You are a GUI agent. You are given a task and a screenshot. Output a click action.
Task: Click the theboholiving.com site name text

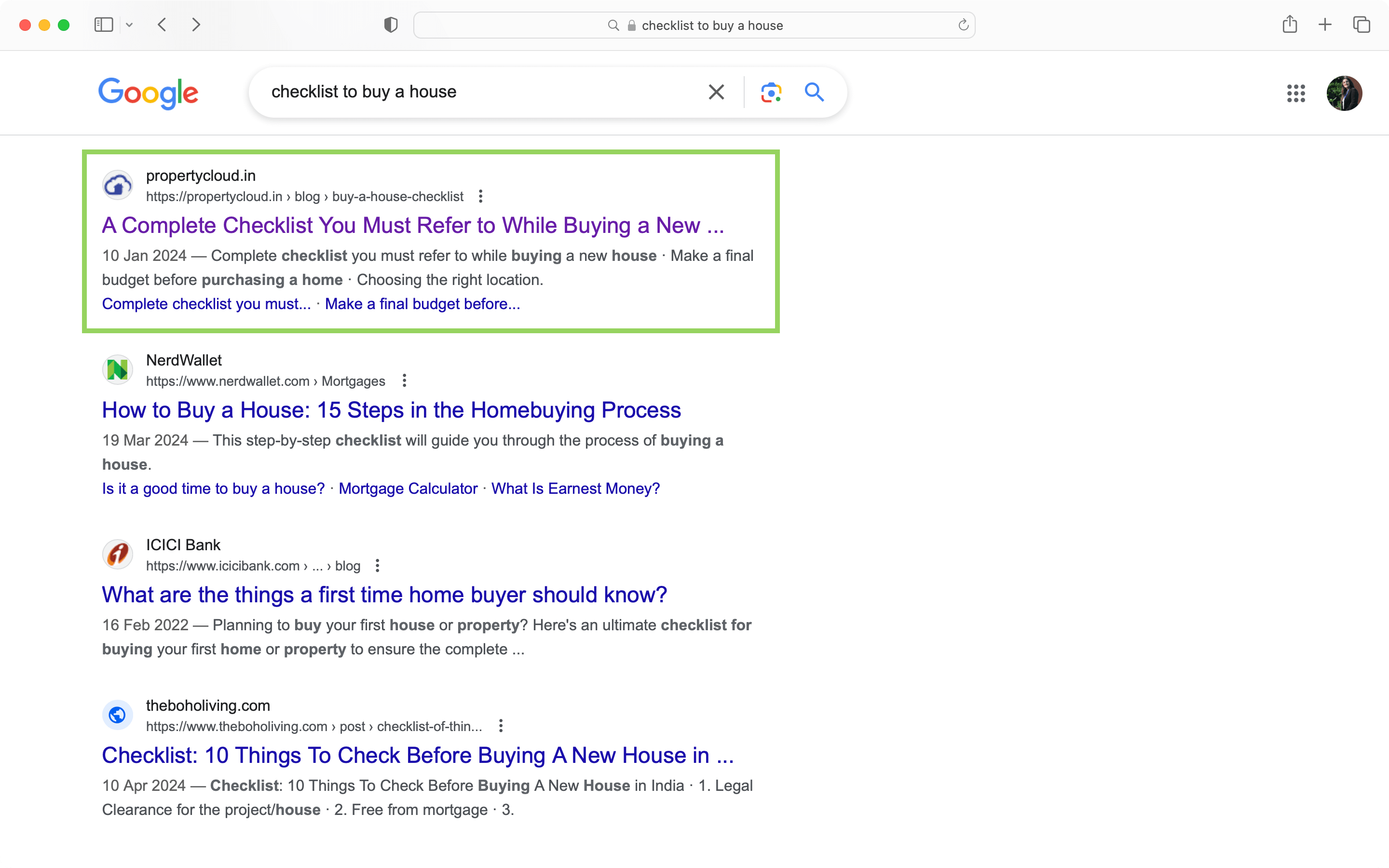coord(208,705)
